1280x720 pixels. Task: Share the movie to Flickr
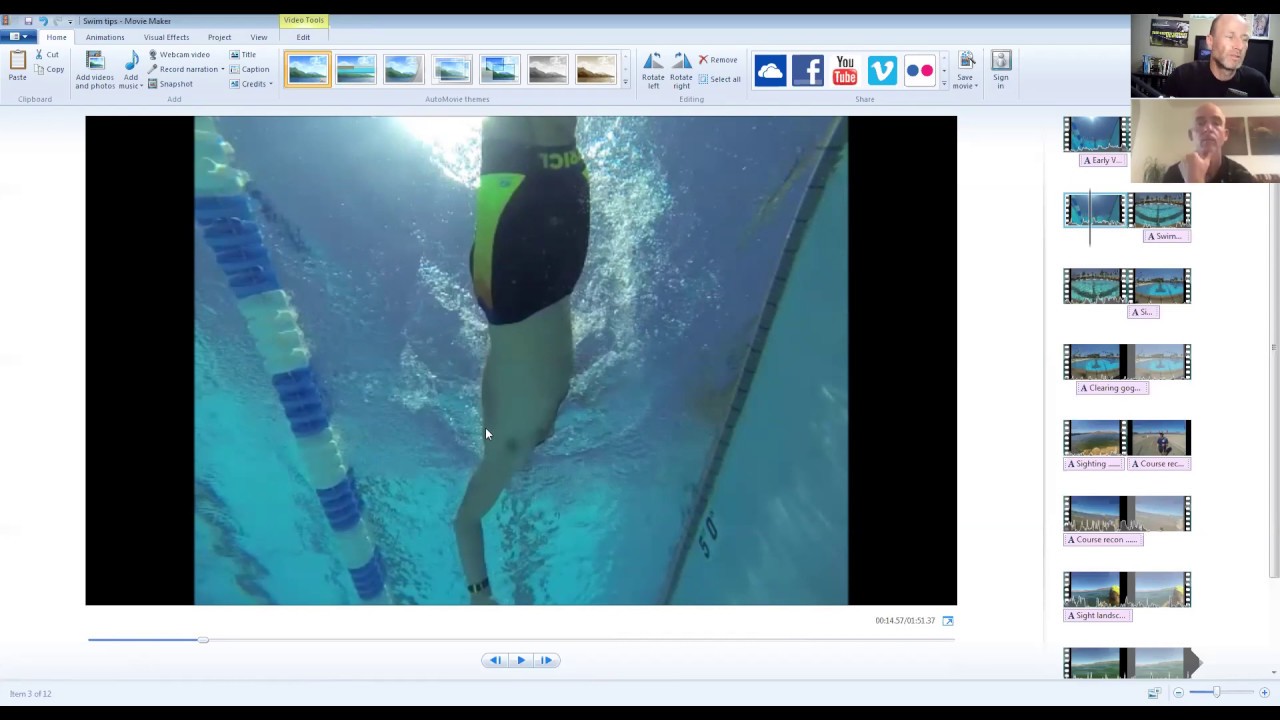919,70
